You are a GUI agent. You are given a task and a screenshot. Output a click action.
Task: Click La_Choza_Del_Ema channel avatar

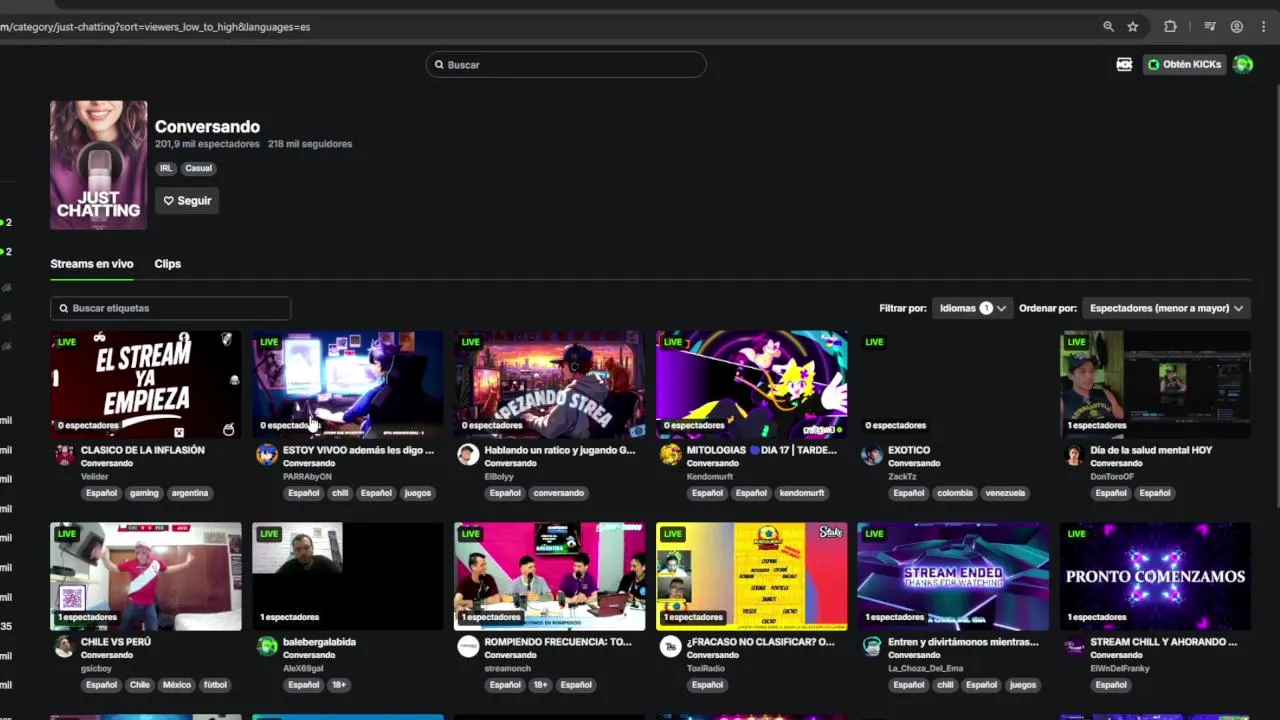pos(872,647)
